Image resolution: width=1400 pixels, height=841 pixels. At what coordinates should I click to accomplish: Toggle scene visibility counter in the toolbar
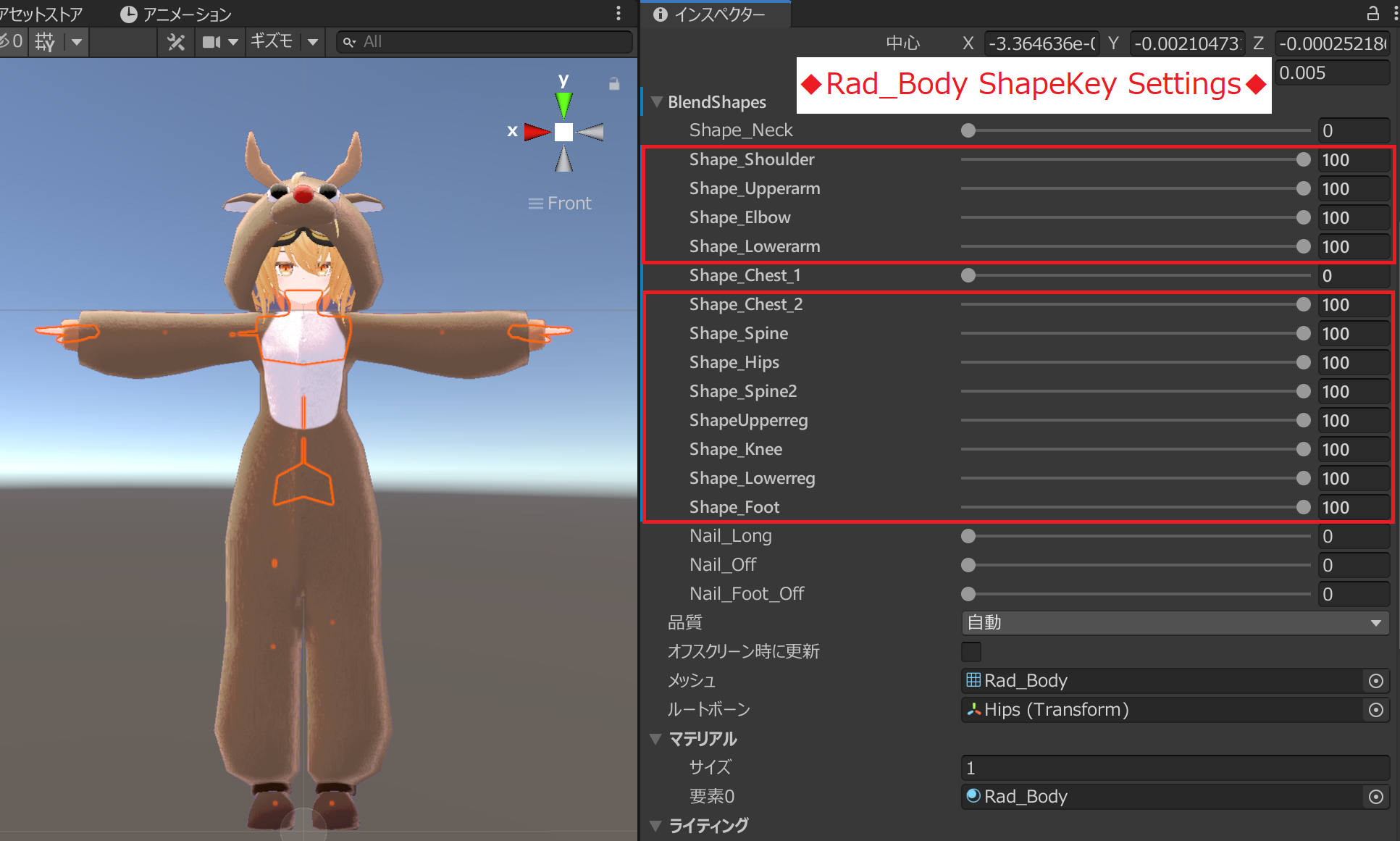click(10, 41)
